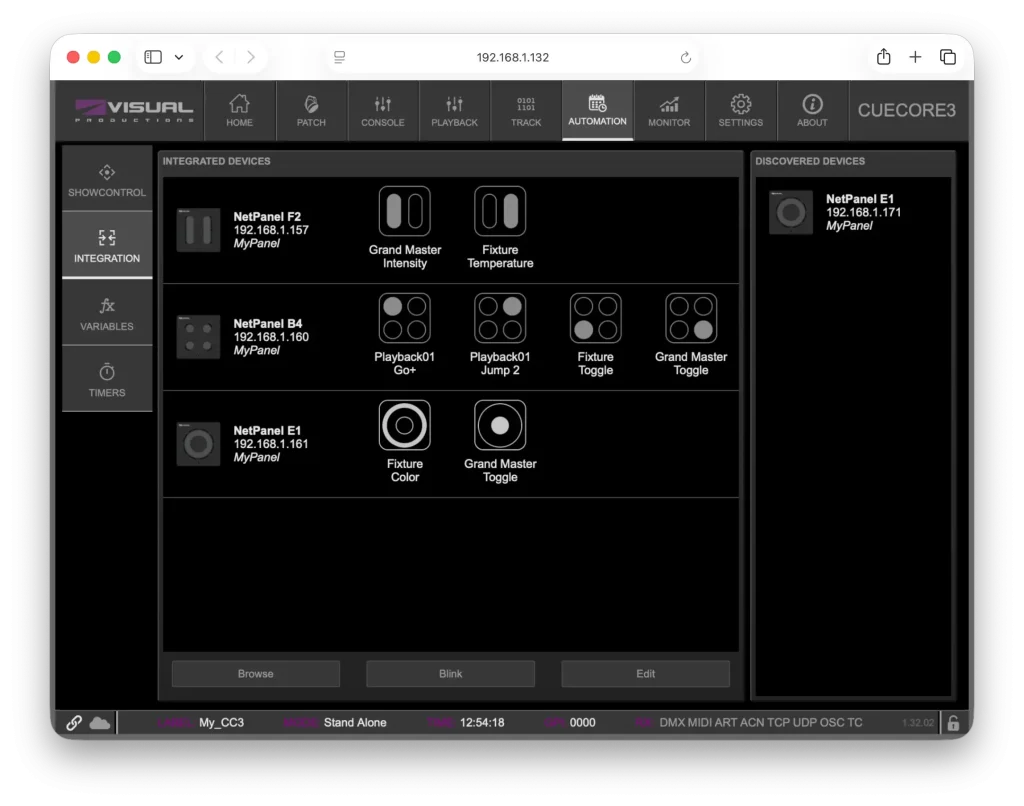Switch to the Variables side tab
Image resolution: width=1024 pixels, height=806 pixels.
point(107,313)
